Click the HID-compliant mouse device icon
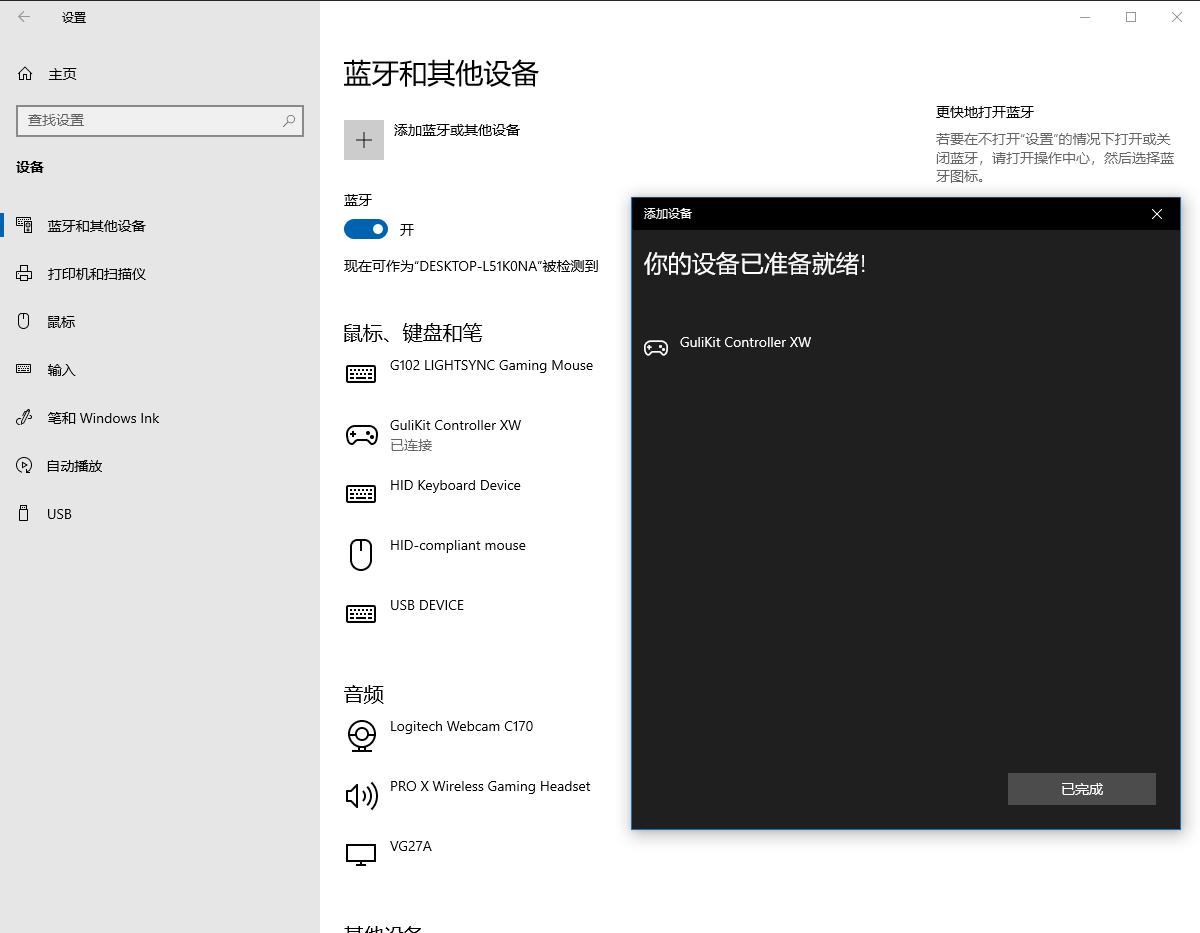 [361, 554]
